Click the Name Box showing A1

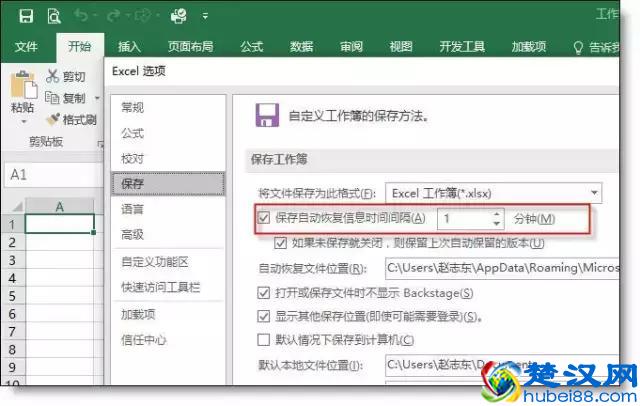[53, 175]
